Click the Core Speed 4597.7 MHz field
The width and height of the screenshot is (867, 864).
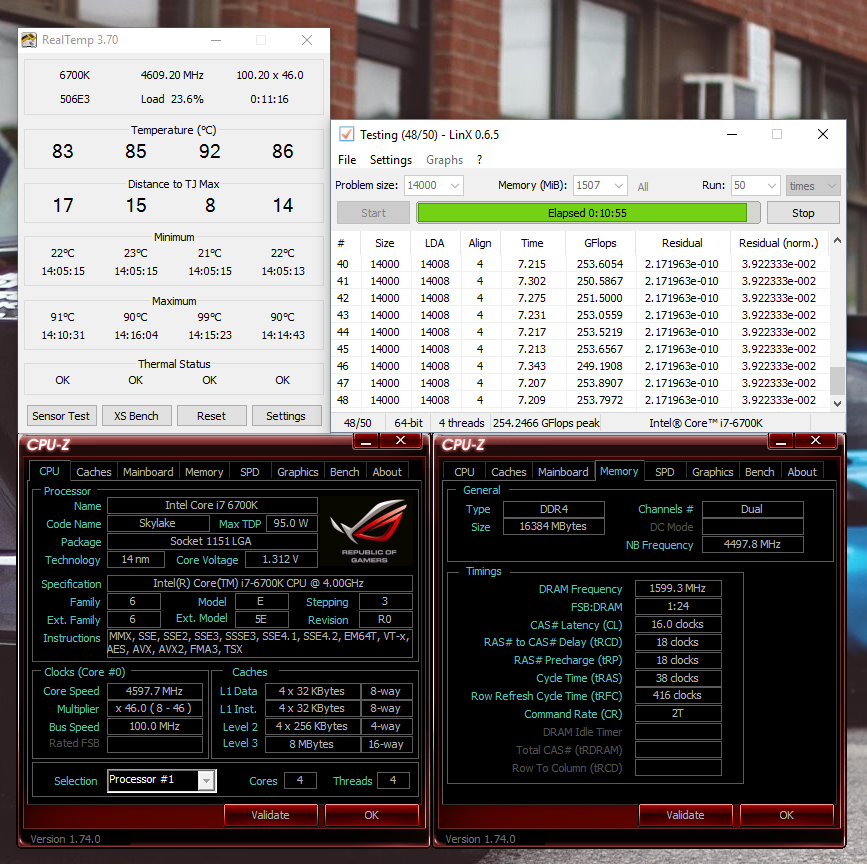coord(154,691)
